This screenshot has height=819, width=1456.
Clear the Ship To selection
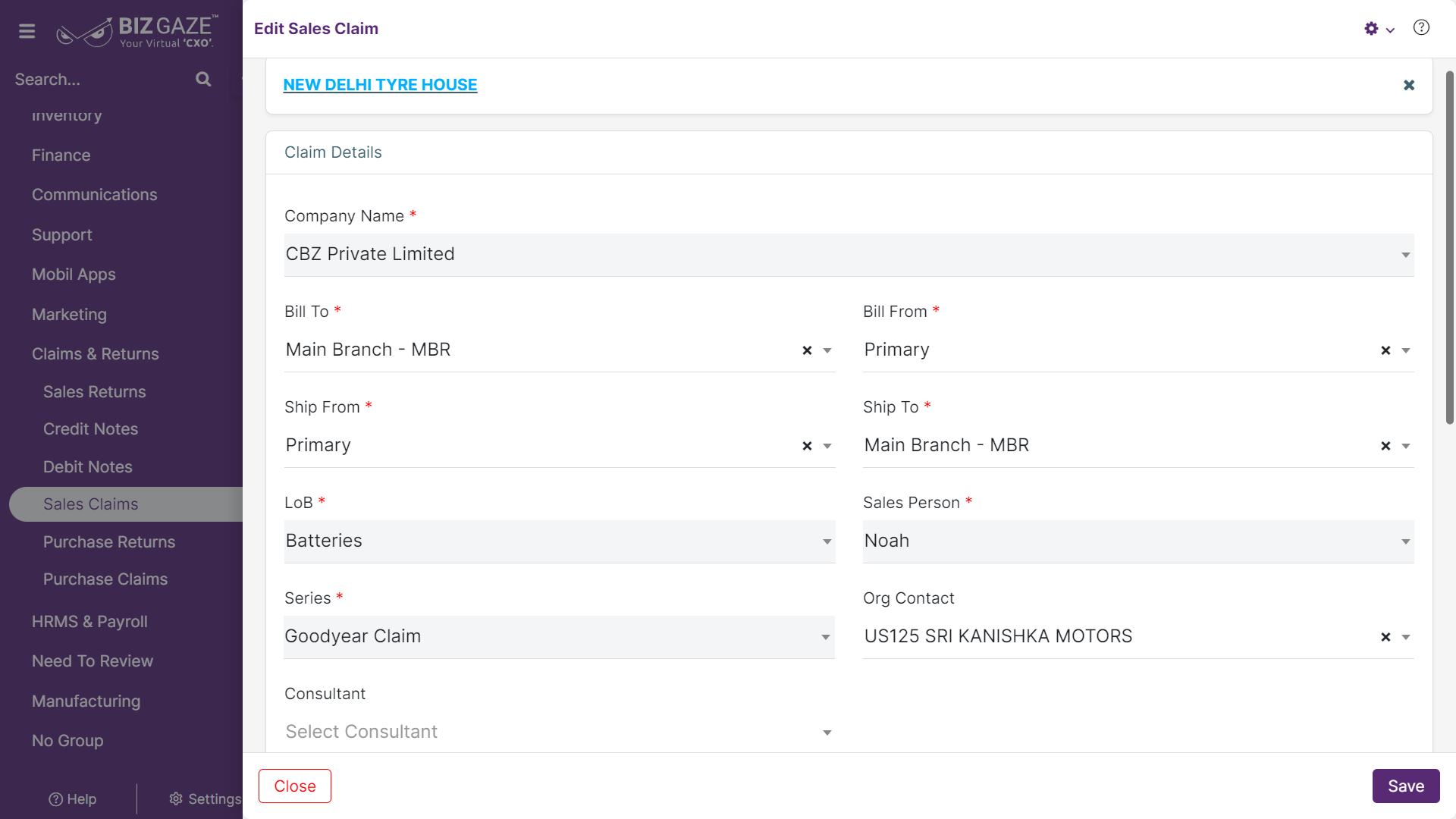tap(1385, 446)
